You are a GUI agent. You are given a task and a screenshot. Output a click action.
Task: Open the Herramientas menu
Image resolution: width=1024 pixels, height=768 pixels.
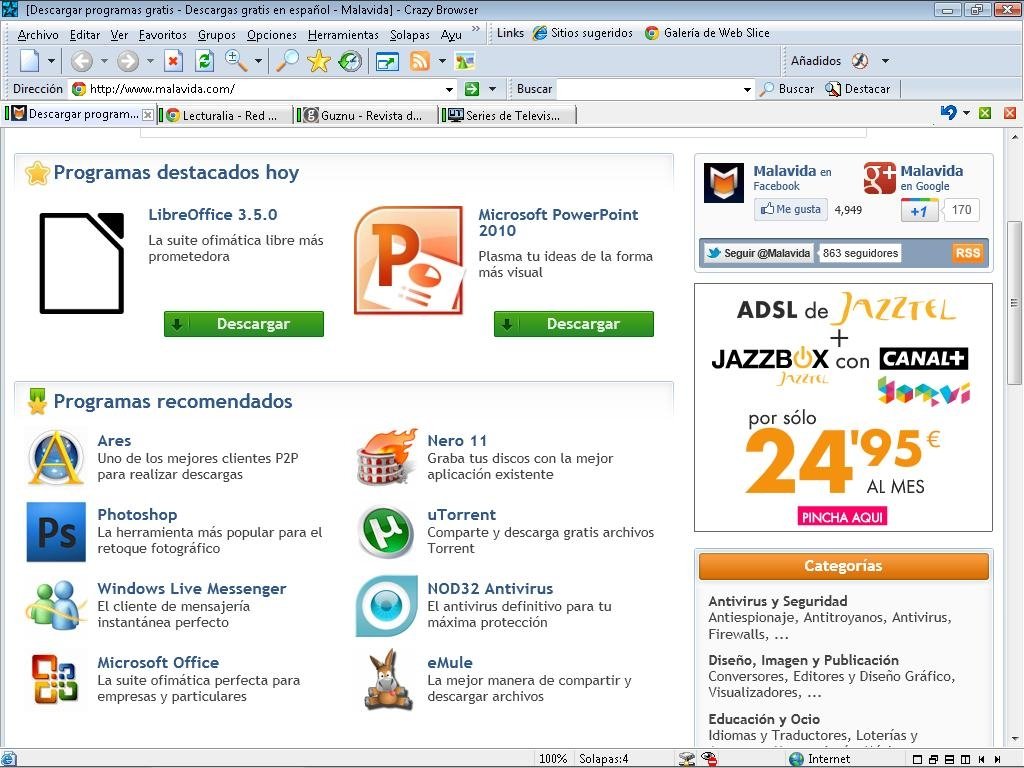[343, 35]
